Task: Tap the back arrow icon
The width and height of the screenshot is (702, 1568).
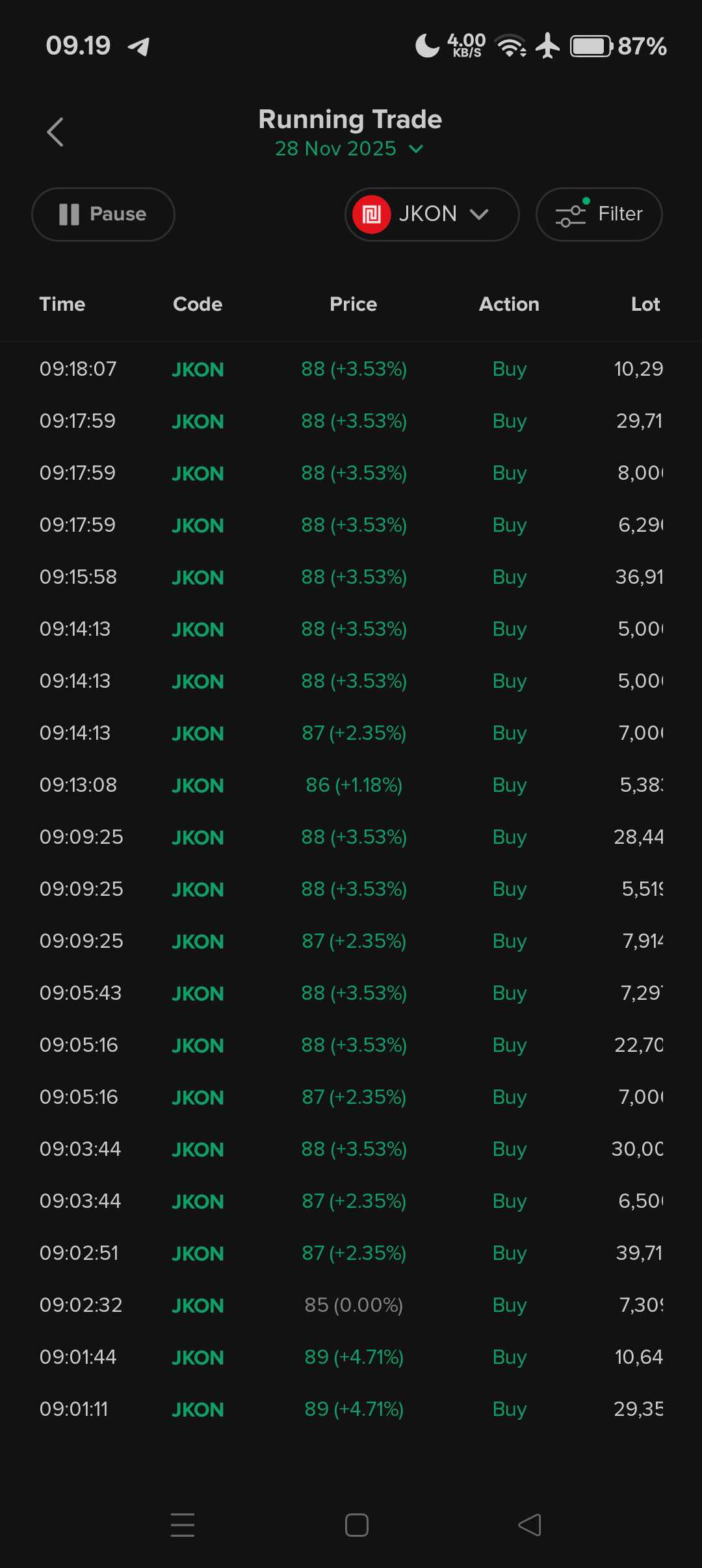Action: tap(55, 132)
